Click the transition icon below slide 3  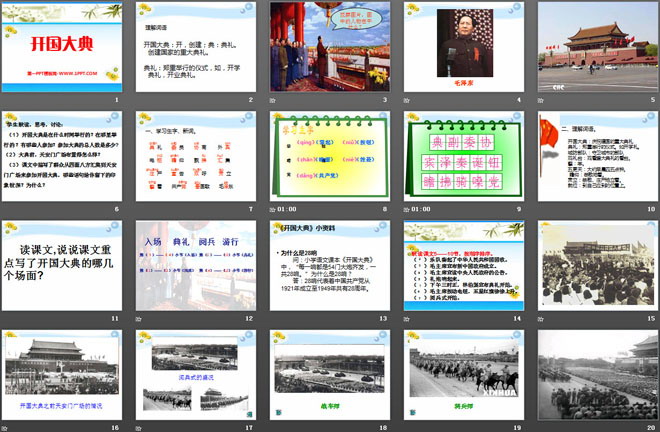click(x=274, y=100)
